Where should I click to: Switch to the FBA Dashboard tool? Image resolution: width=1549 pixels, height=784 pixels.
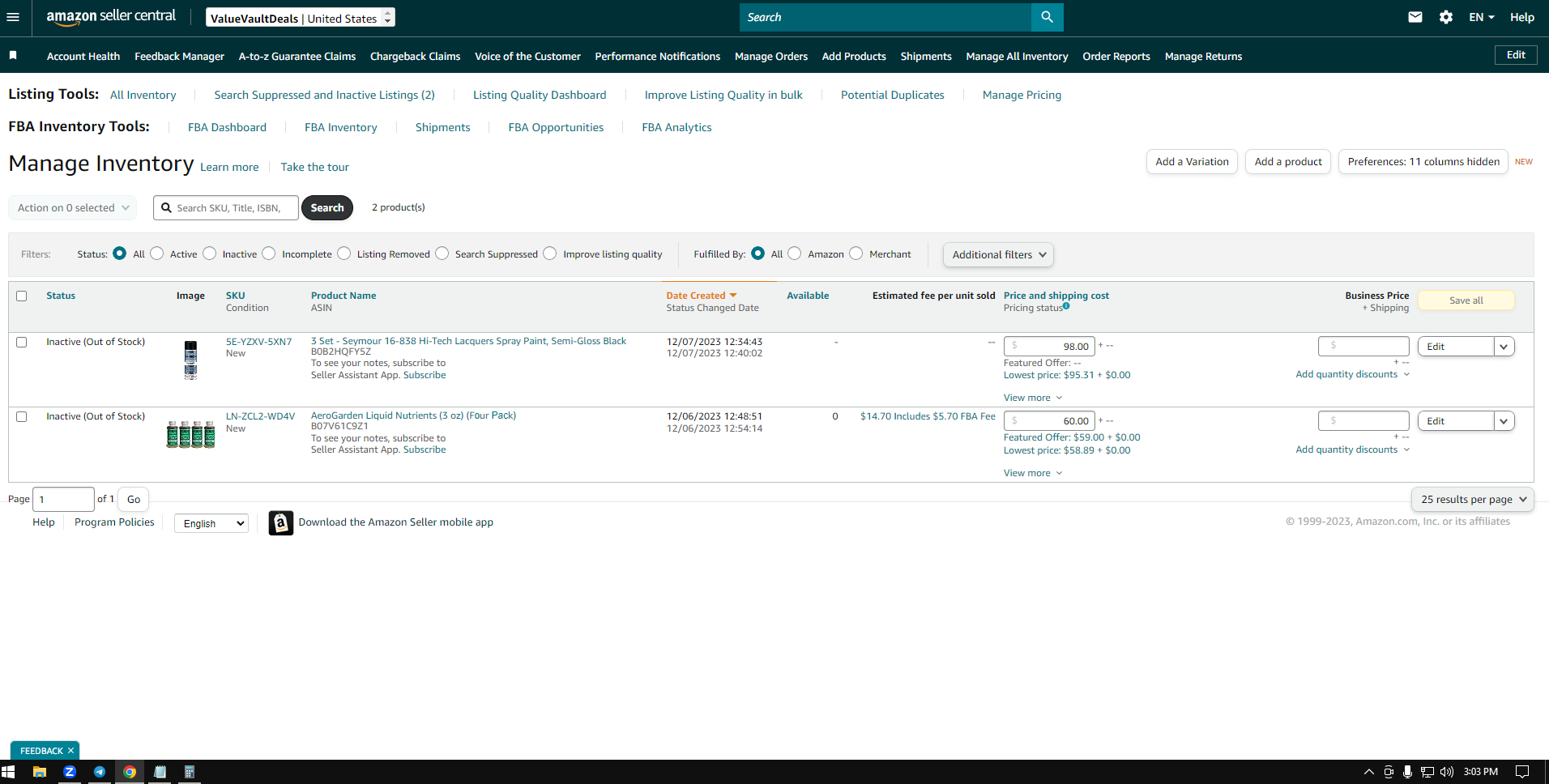pos(227,127)
